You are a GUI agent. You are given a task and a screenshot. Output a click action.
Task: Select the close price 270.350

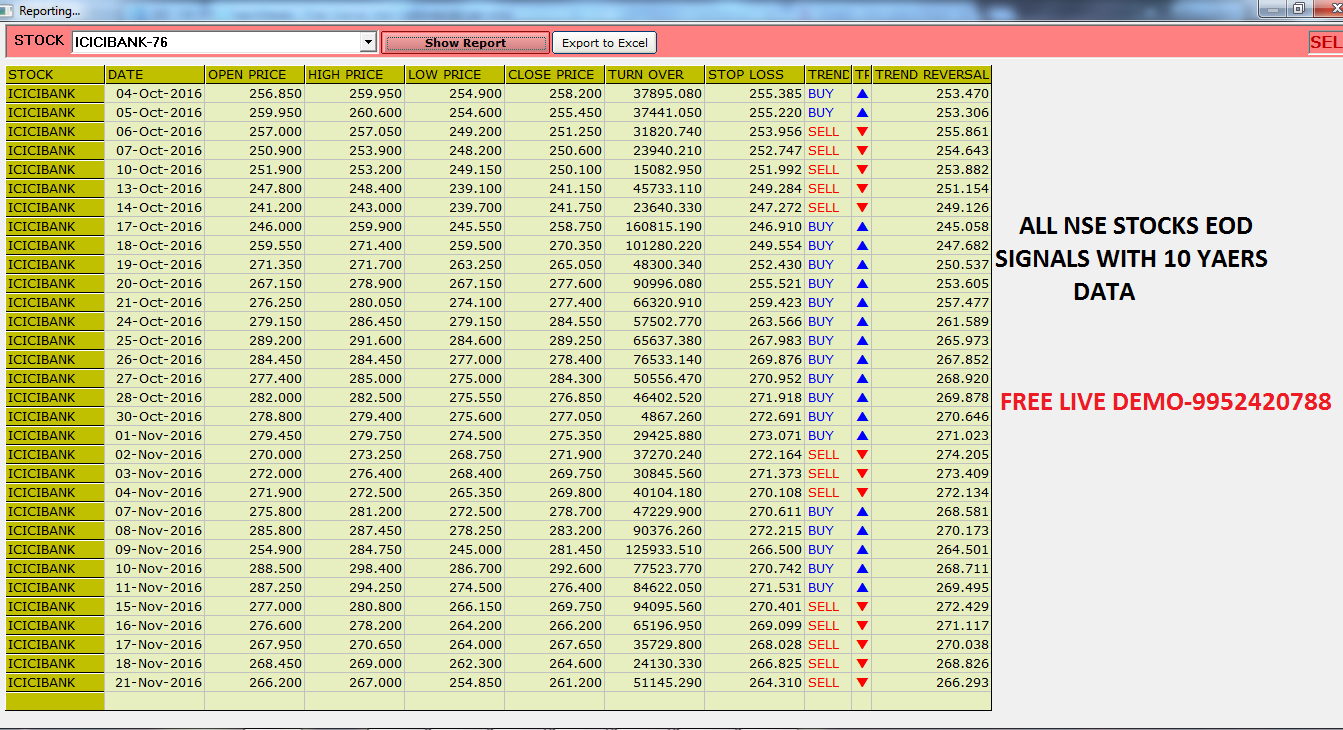coord(555,246)
